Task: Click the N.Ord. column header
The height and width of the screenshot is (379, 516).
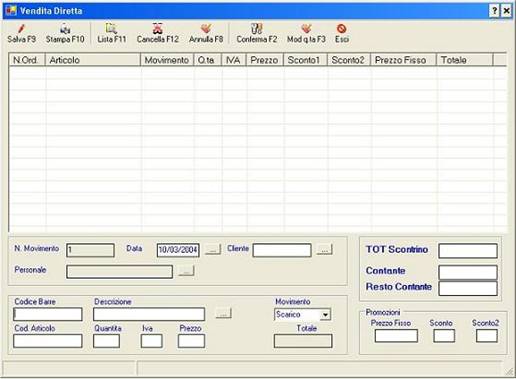Action: click(27, 60)
